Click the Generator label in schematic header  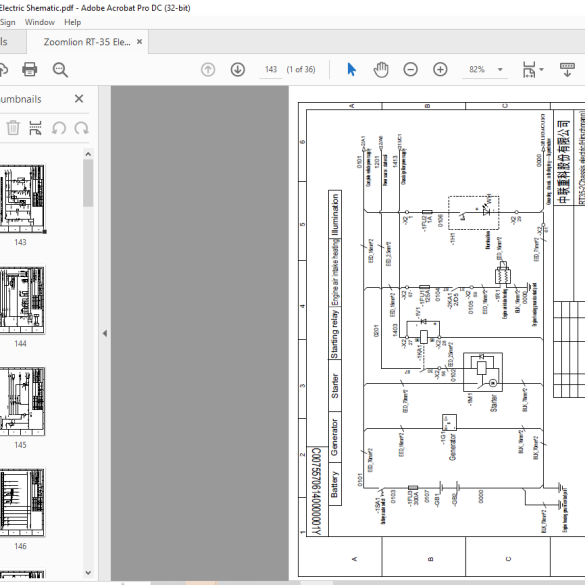point(334,437)
